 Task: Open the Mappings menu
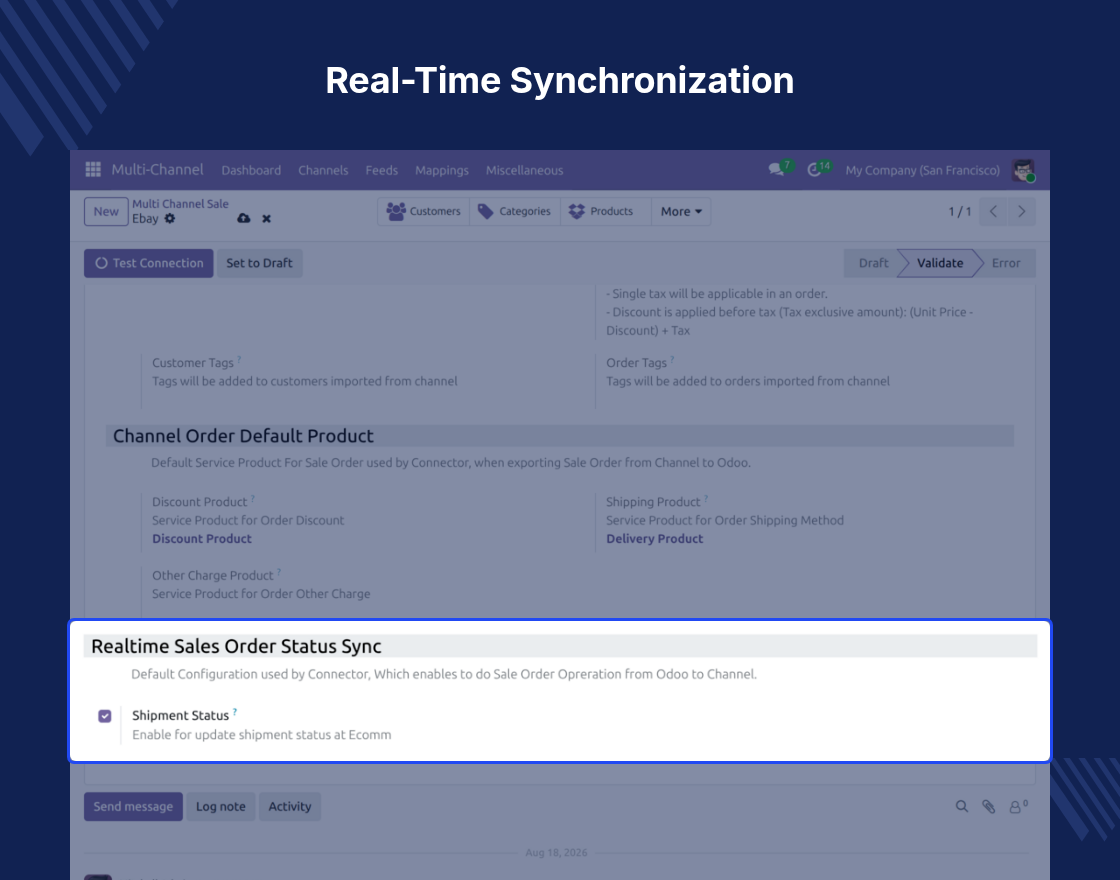[441, 170]
